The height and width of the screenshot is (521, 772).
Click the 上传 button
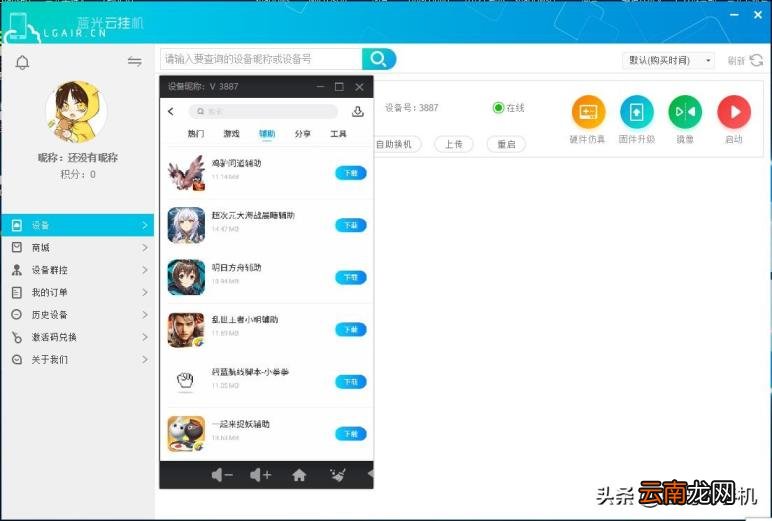[x=454, y=144]
